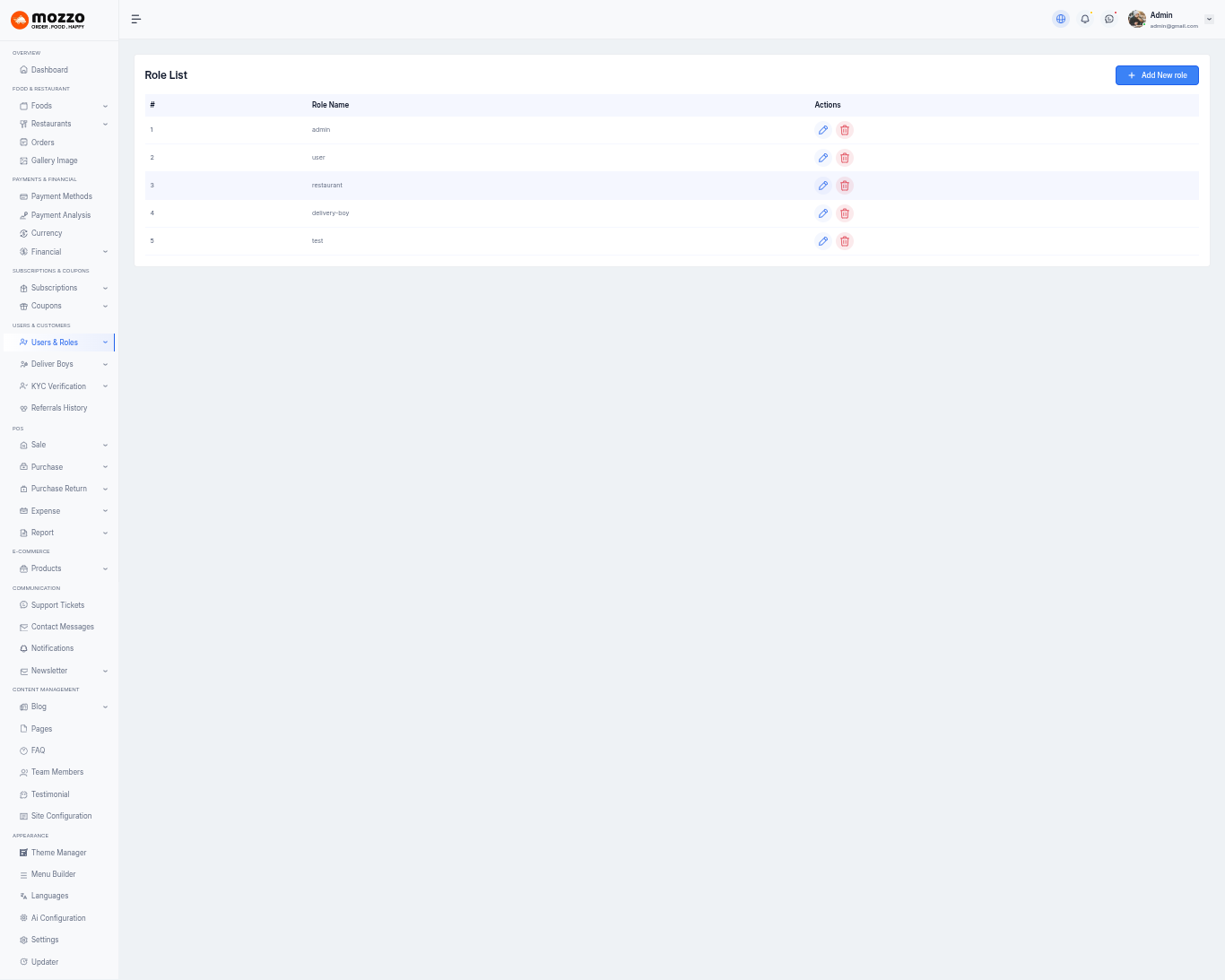The height and width of the screenshot is (980, 1225).
Task: Click the Mozzo logo
Action: coord(48,20)
